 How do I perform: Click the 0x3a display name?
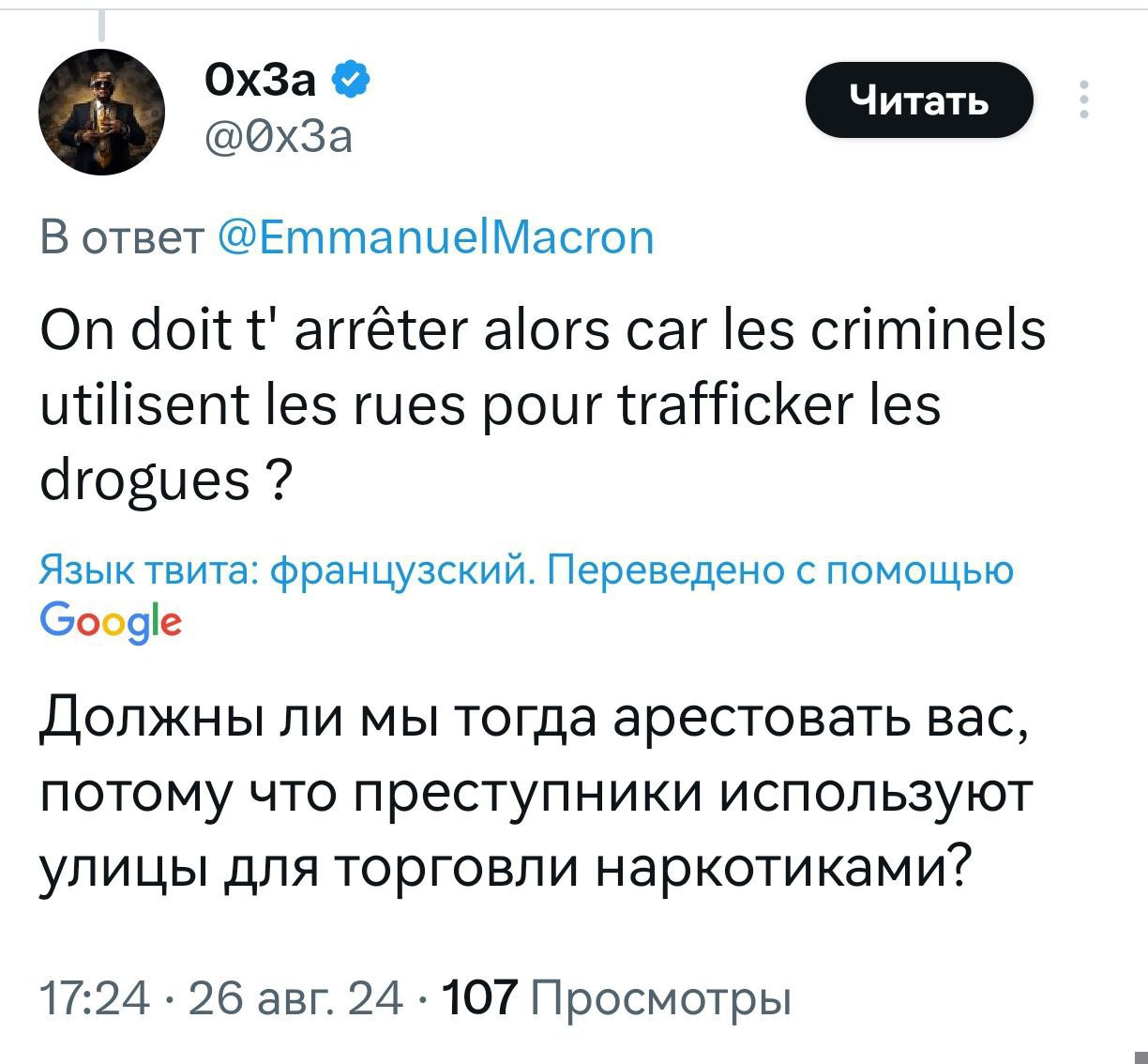click(x=261, y=82)
